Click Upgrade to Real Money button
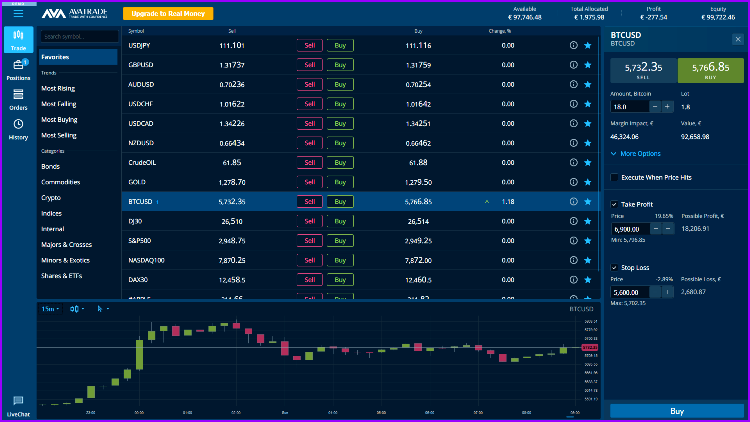Screen dimensions: 750x422 tap(168, 13)
